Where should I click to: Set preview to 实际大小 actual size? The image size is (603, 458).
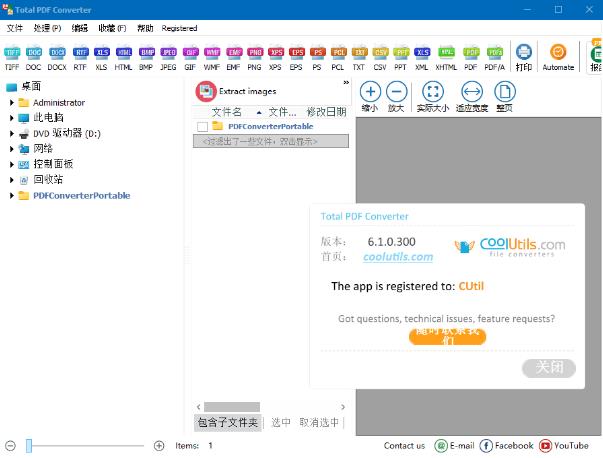coord(433,97)
